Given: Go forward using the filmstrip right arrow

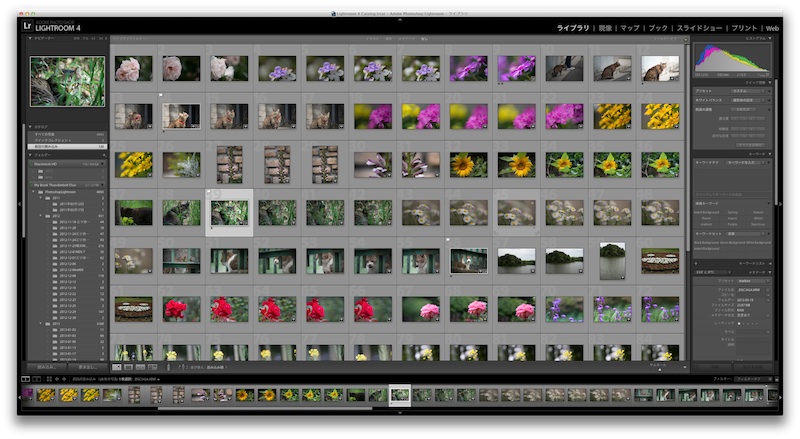Looking at the screenshot, I should (x=63, y=379).
